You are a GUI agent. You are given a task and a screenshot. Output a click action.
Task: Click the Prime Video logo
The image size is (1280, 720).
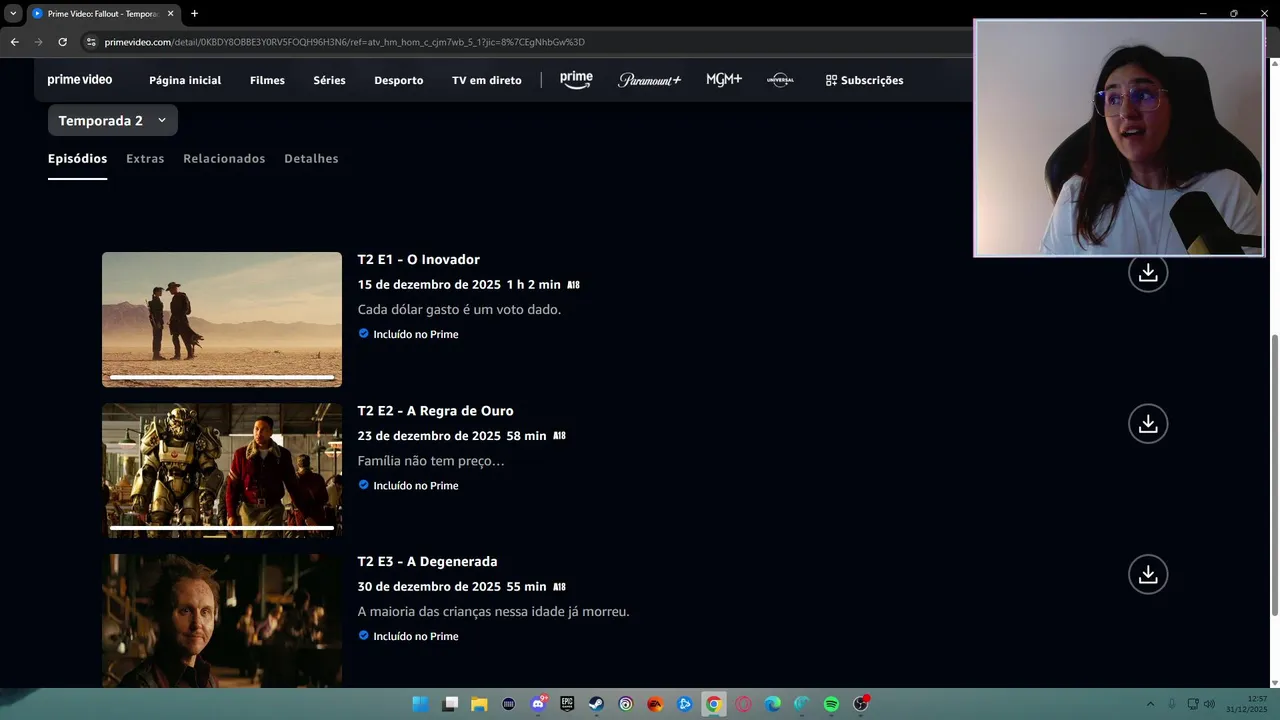pos(80,80)
